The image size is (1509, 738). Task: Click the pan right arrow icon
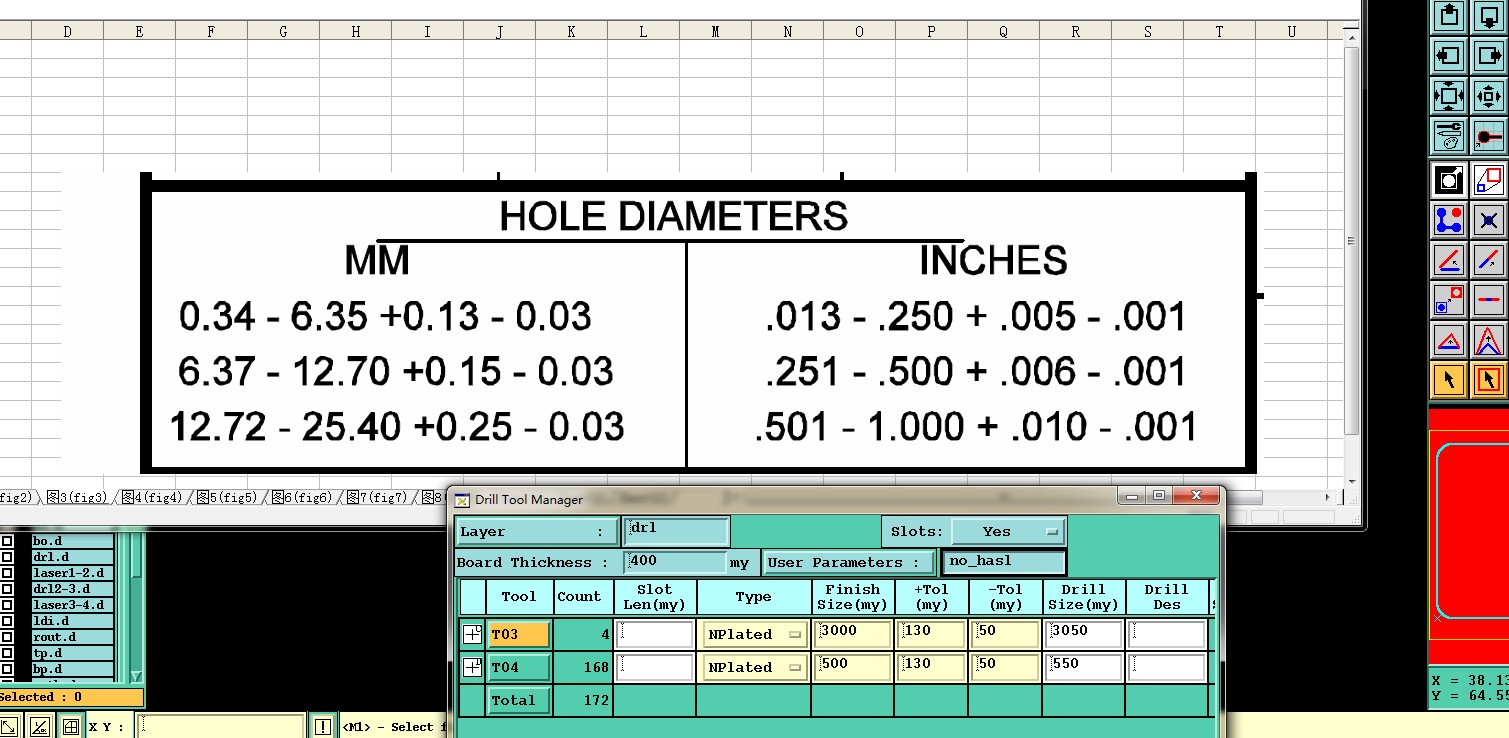coord(1489,55)
